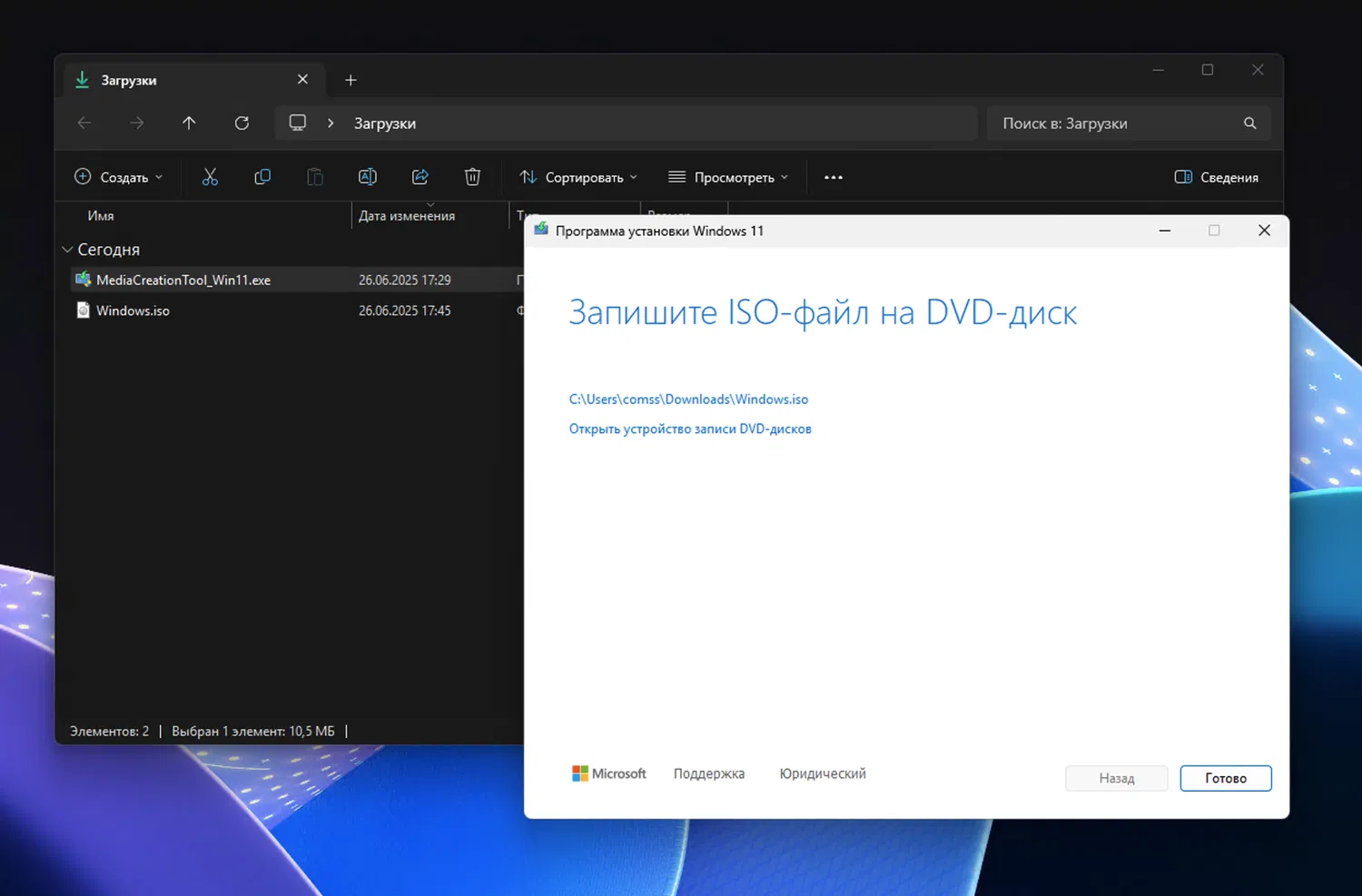Select the Windows.iso file
This screenshot has height=896, width=1362.
(133, 310)
